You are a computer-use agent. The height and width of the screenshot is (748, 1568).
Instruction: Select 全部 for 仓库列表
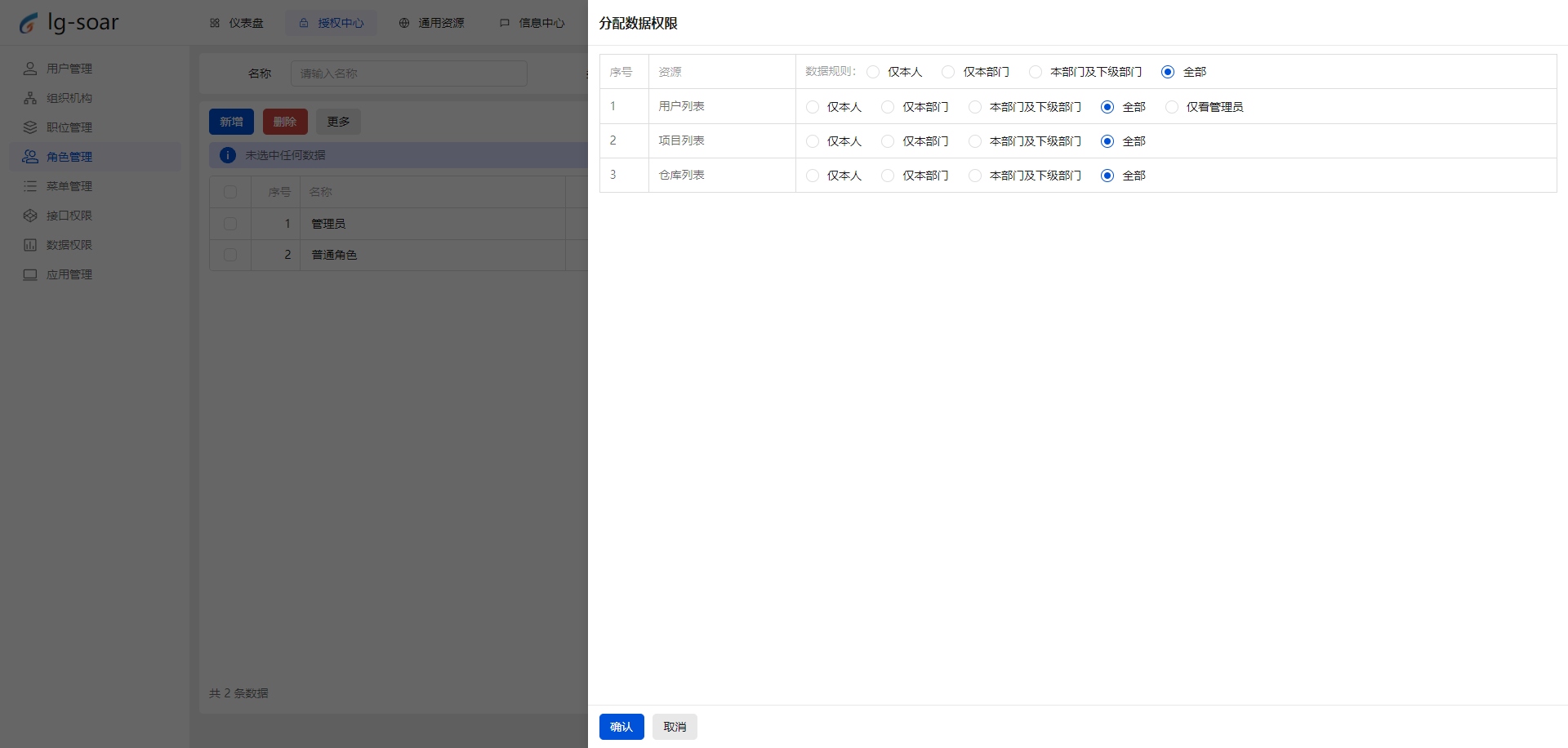click(1107, 176)
